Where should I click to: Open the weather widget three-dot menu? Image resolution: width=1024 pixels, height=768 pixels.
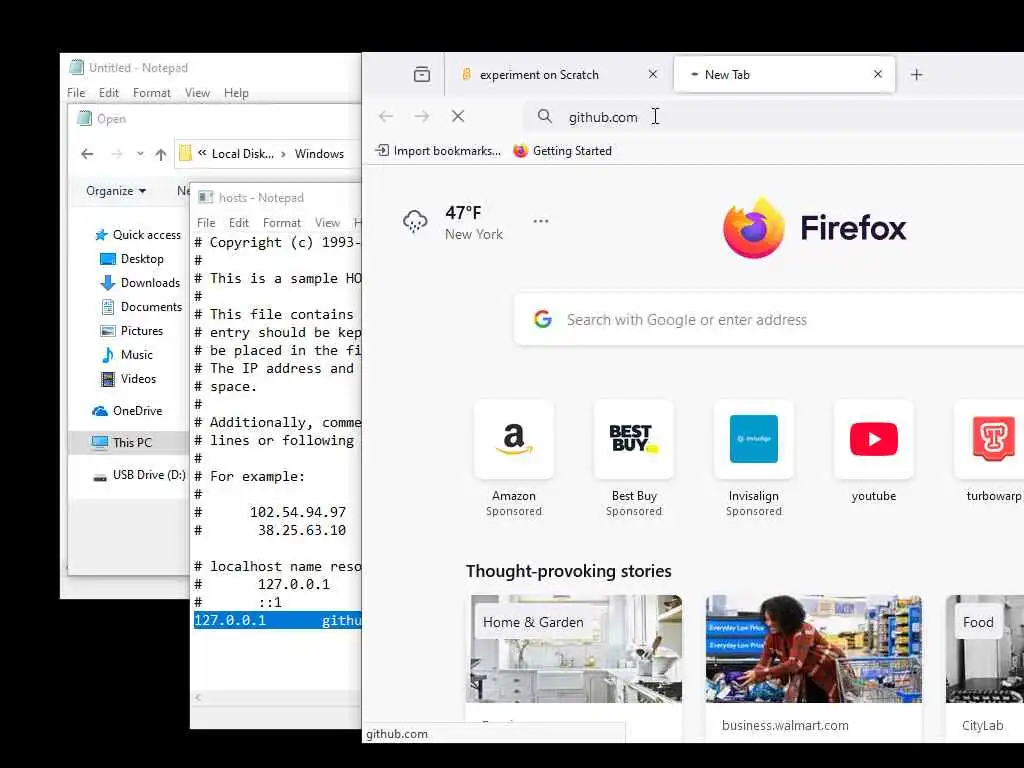[541, 221]
